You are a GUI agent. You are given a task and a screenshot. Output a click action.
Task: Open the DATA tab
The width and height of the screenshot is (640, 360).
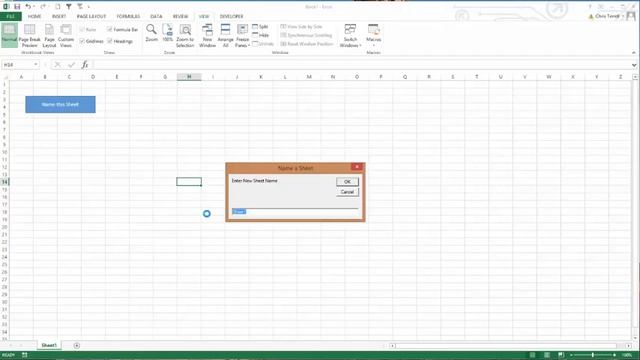[156, 16]
